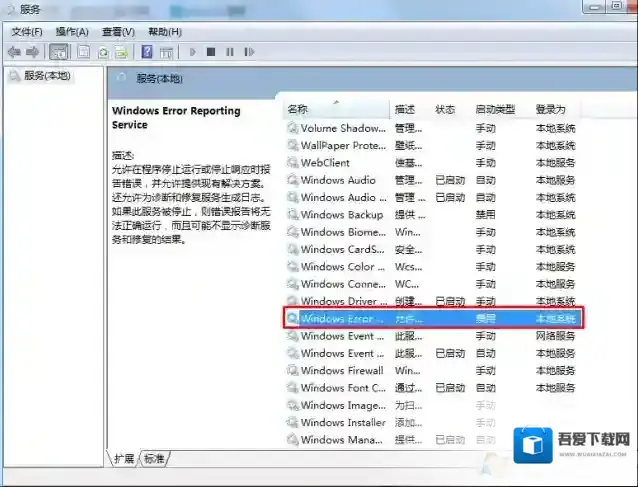This screenshot has height=487, width=638.
Task: Click the Restart Service icon
Action: pos(249,52)
